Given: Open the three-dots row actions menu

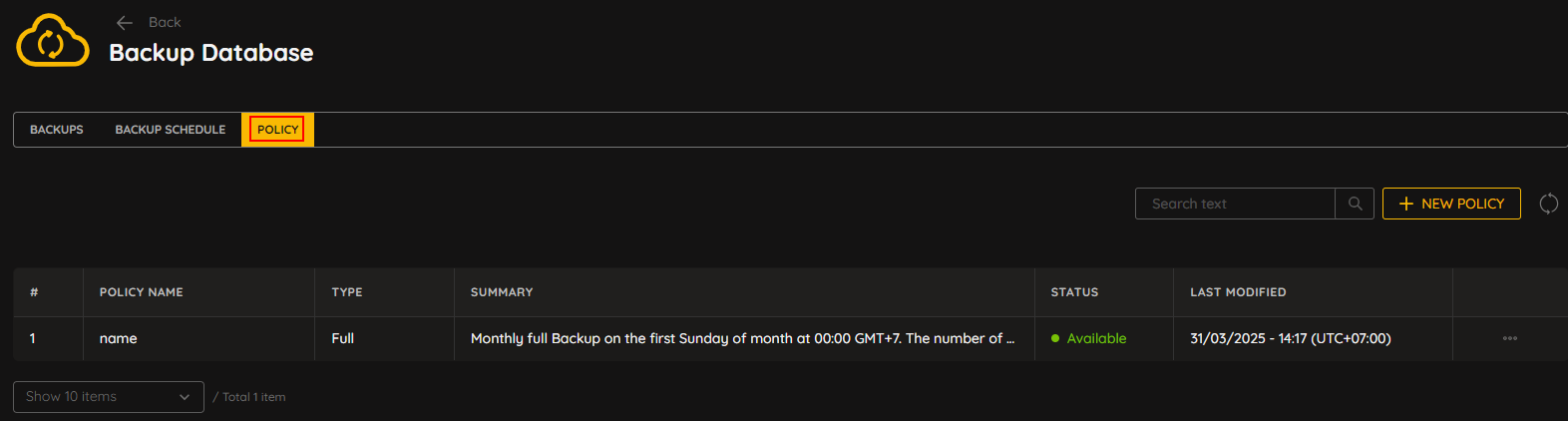Looking at the screenshot, I should pos(1510,338).
